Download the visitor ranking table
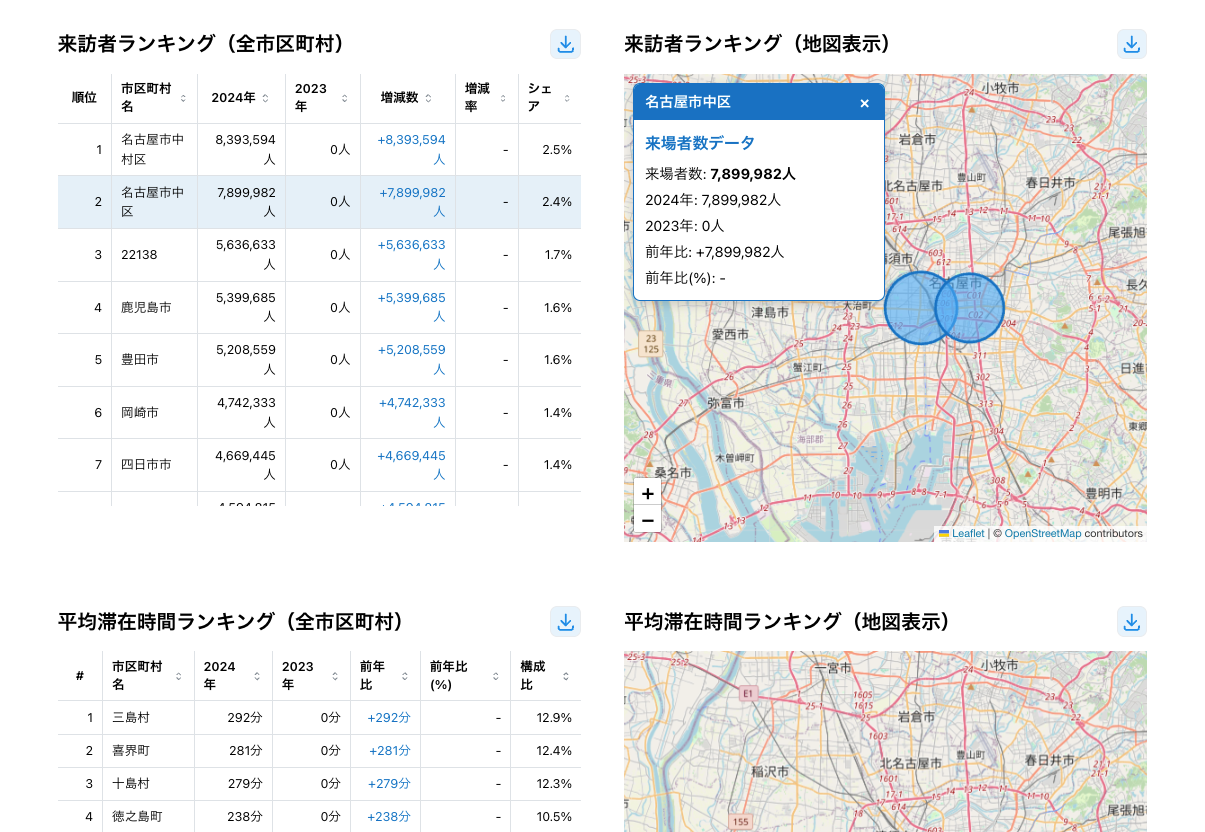The height and width of the screenshot is (832, 1205). click(x=565, y=44)
